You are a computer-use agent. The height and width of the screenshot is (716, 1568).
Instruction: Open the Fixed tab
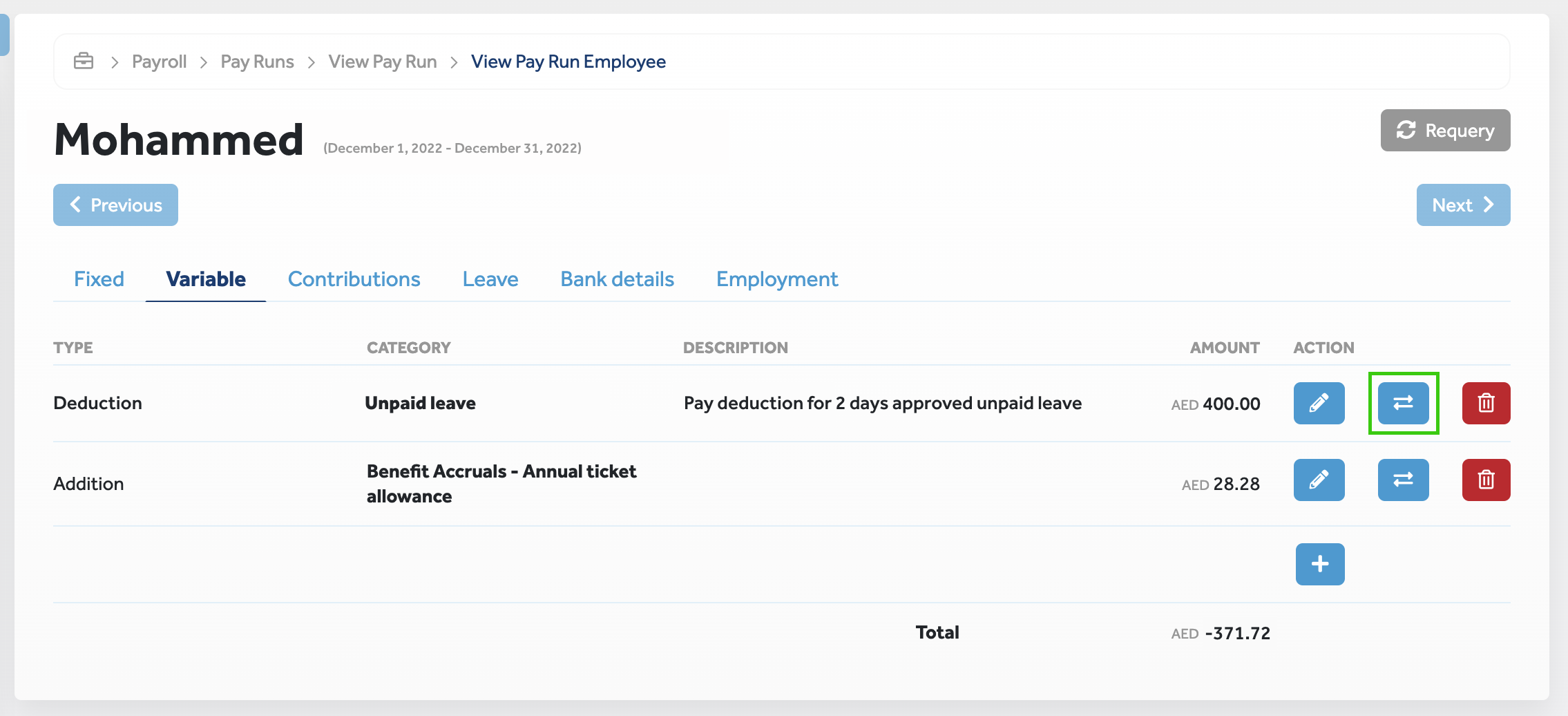(99, 279)
